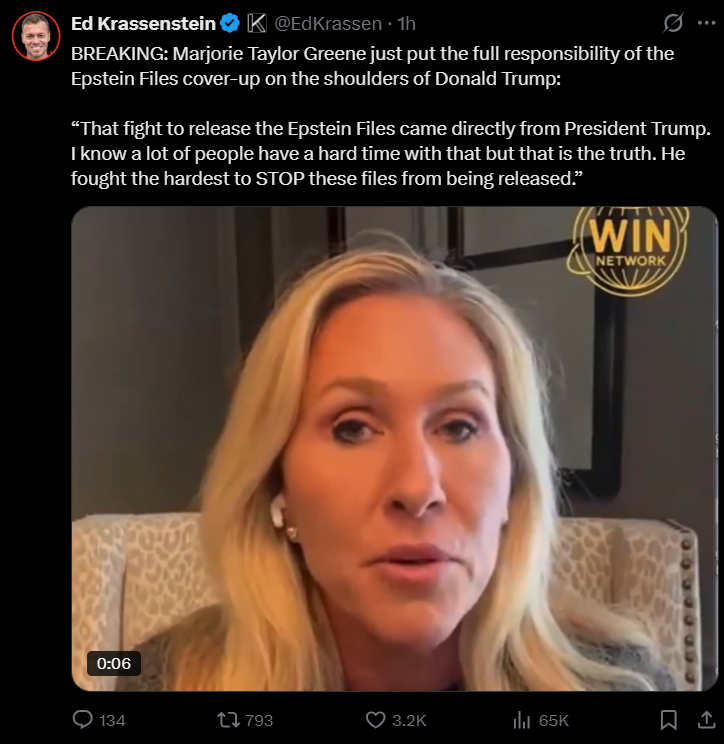Like the post via the heart icon
The height and width of the screenshot is (744, 724).
click(x=375, y=720)
